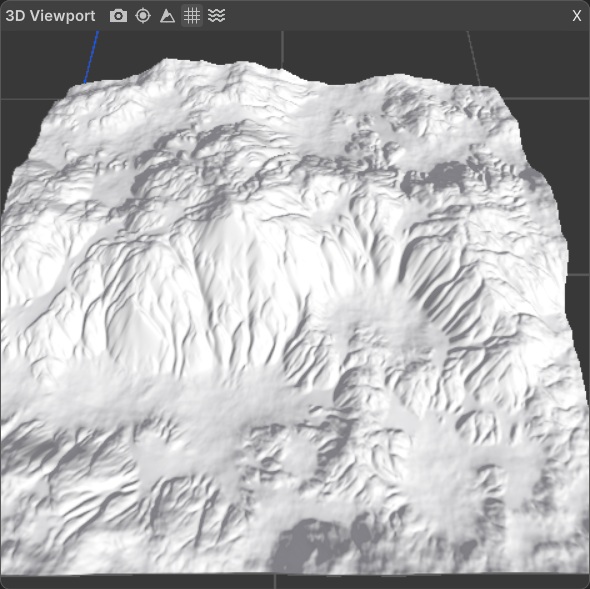The width and height of the screenshot is (590, 589).
Task: Click the triangle wireframe mesh icon
Action: (x=167, y=16)
